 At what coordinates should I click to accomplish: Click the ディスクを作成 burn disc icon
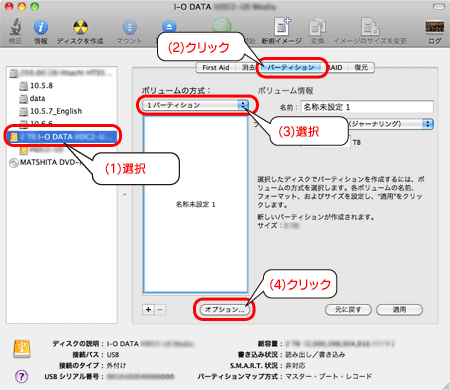point(80,27)
